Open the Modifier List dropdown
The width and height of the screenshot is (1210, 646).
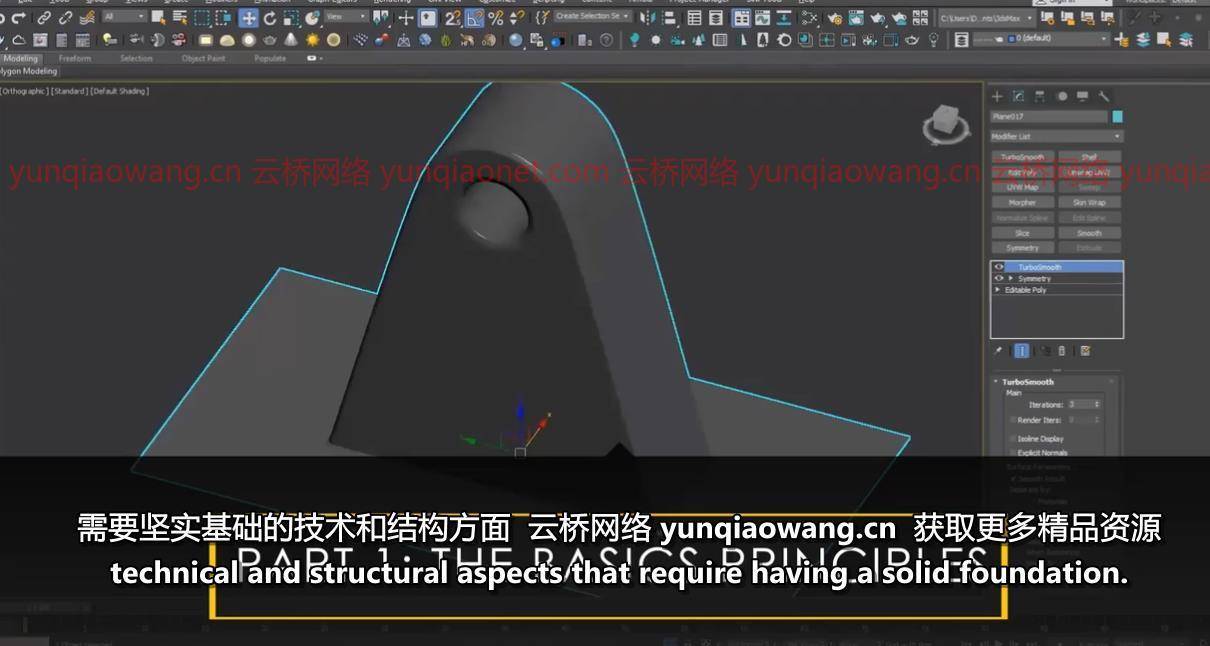point(1056,137)
